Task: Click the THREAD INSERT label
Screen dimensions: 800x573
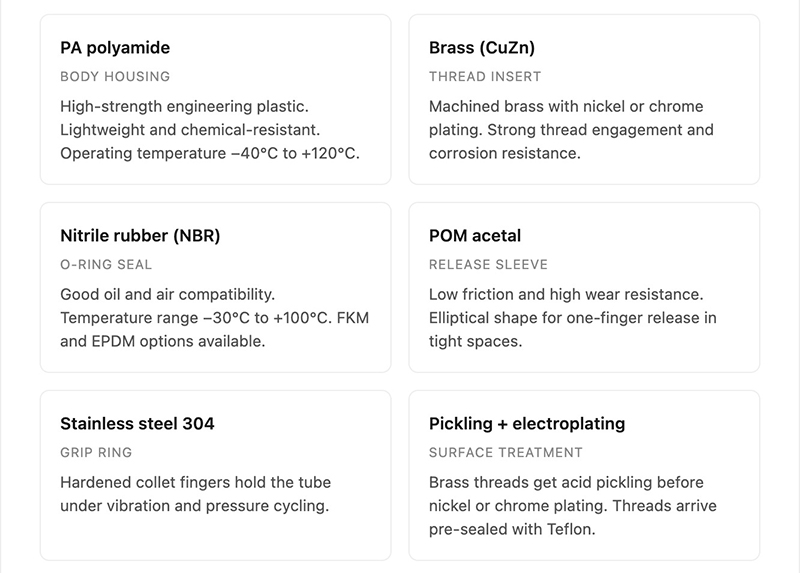Action: [x=485, y=77]
